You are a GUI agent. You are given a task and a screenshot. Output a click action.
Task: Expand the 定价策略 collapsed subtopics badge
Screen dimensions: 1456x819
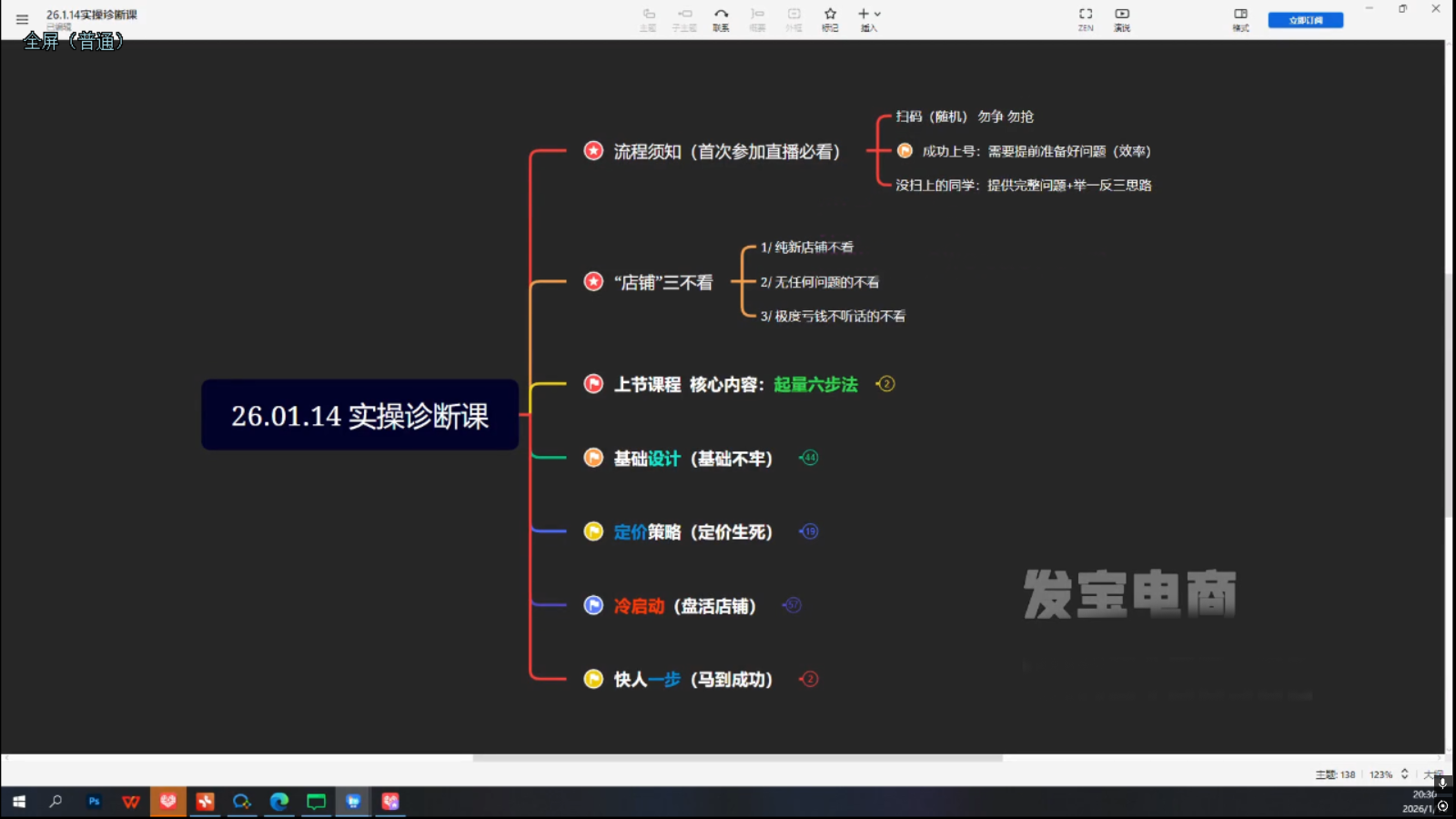810,531
